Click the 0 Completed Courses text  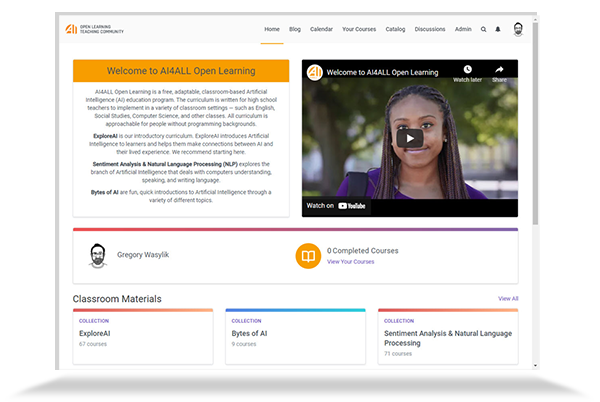coord(362,251)
